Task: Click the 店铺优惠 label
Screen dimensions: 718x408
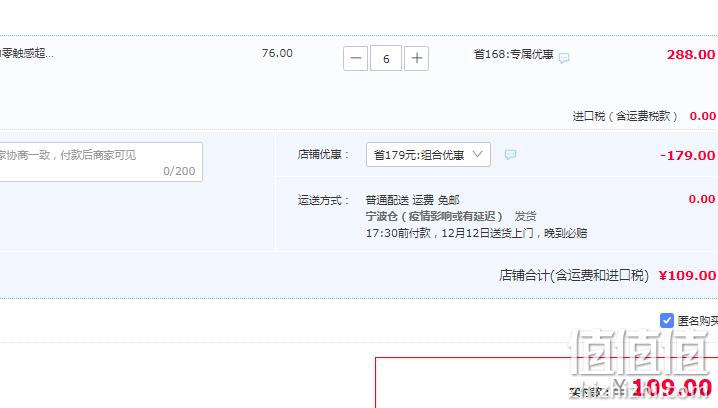Action: coord(323,154)
